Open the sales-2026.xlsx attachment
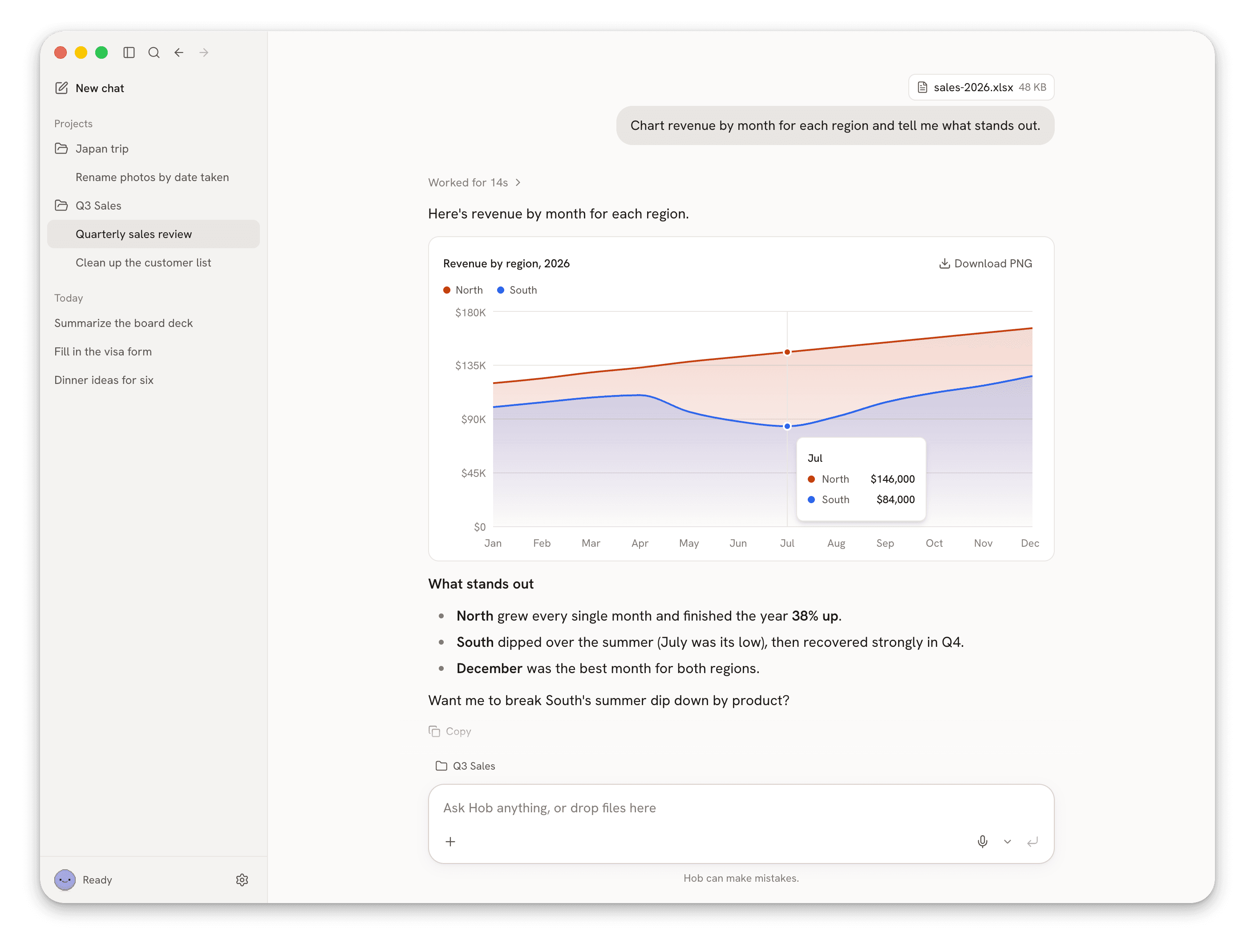1255x952 pixels. coord(982,87)
